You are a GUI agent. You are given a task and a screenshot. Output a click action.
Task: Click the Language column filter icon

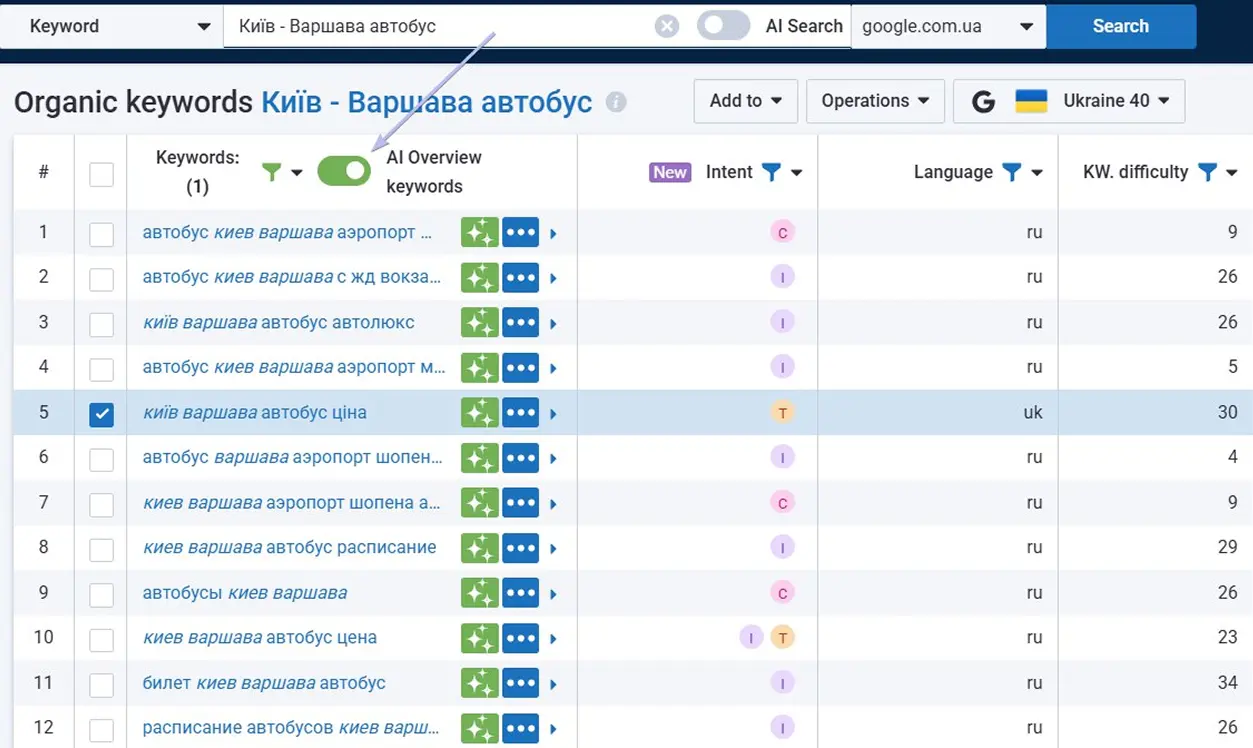pos(1012,172)
